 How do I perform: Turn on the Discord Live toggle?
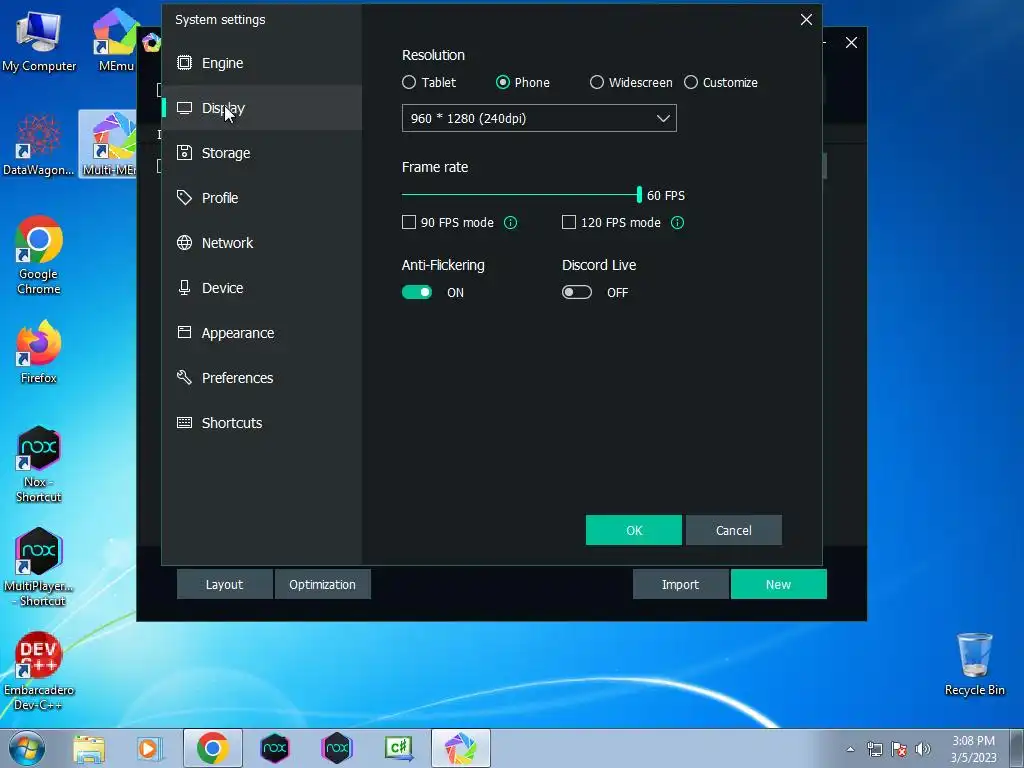(577, 292)
